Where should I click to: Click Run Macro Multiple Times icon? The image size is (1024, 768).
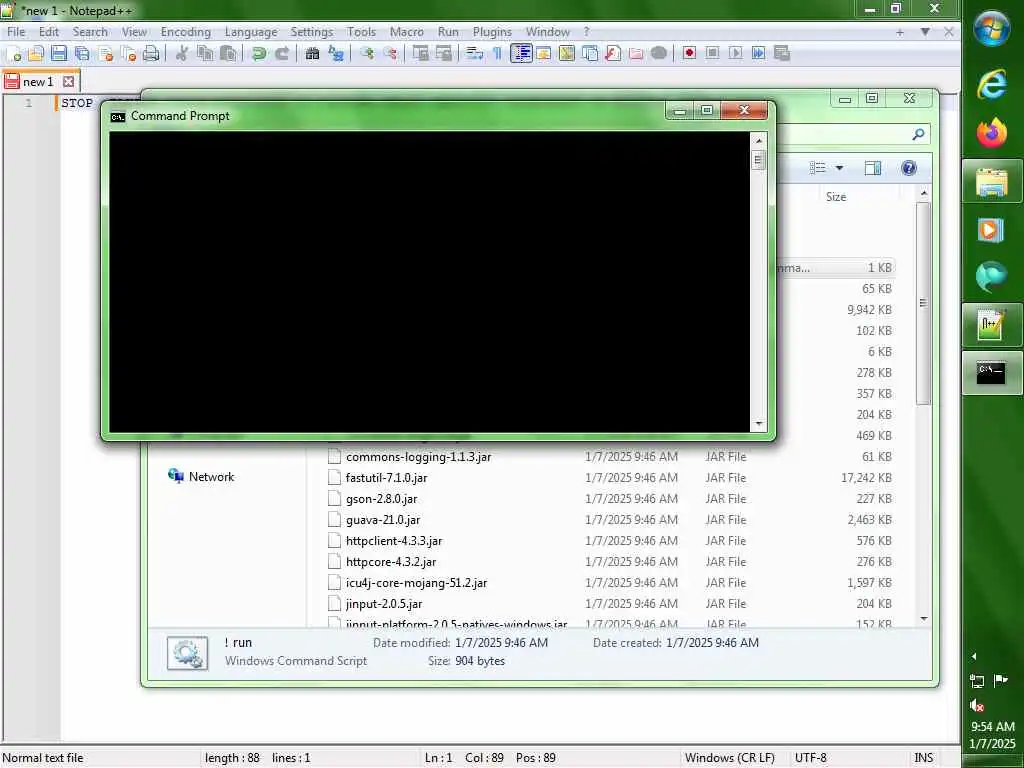click(x=759, y=54)
